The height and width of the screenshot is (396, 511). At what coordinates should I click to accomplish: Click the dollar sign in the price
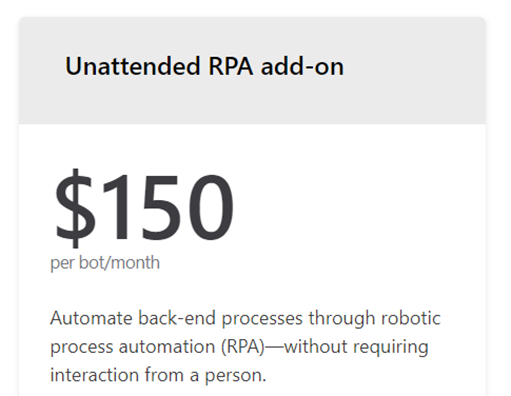(75, 208)
